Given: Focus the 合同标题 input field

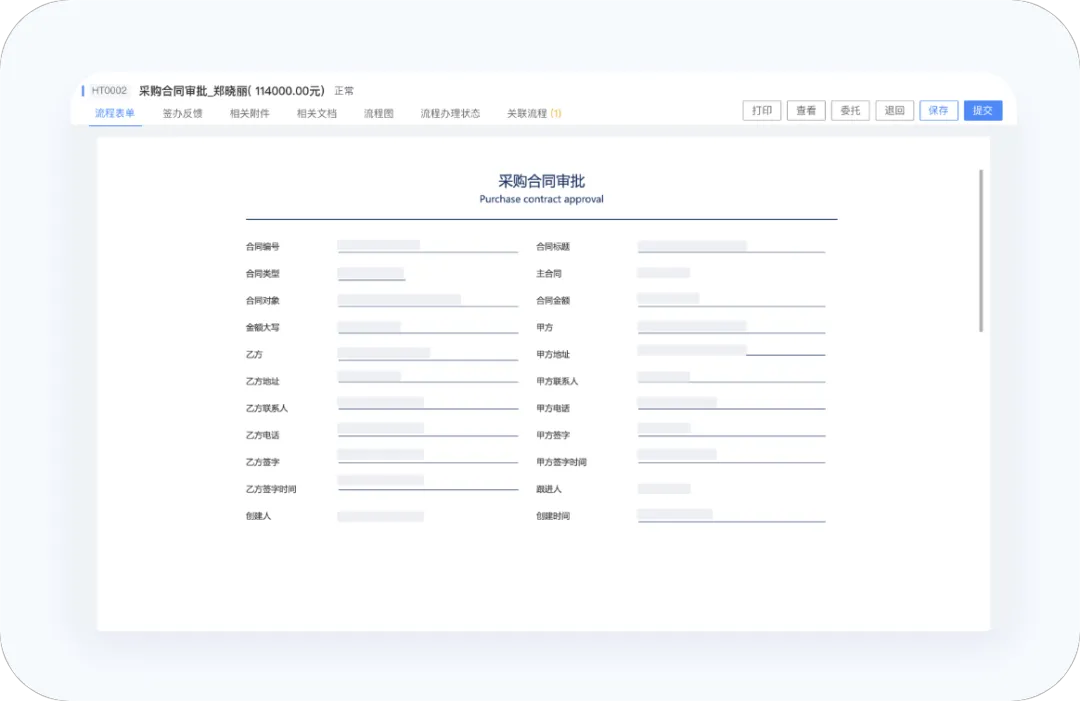Looking at the screenshot, I should (x=730, y=246).
